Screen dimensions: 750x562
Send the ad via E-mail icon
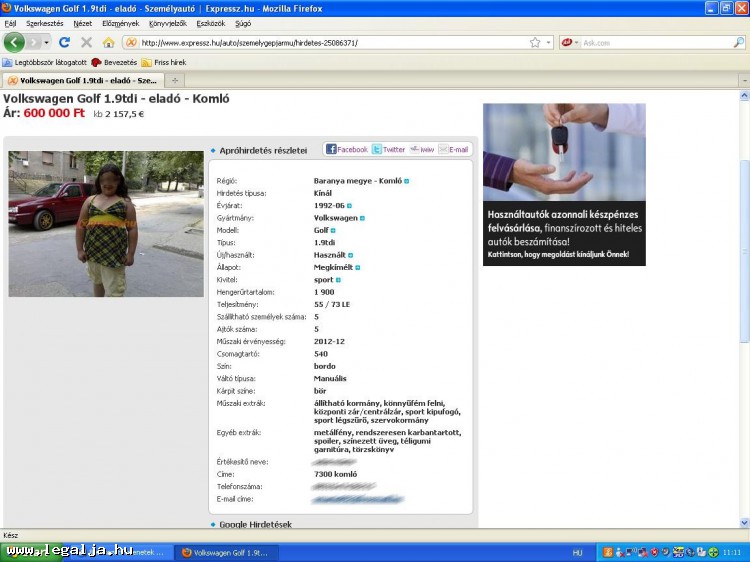pos(453,149)
